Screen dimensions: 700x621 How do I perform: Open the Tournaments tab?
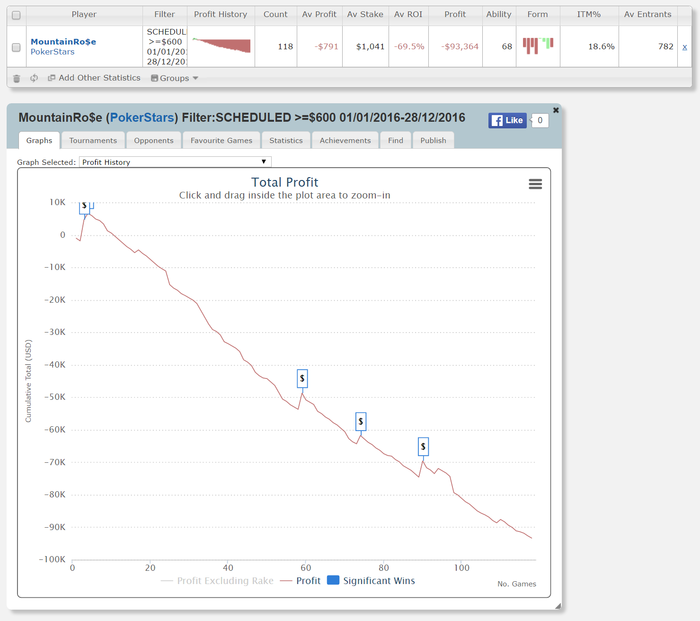tap(93, 140)
